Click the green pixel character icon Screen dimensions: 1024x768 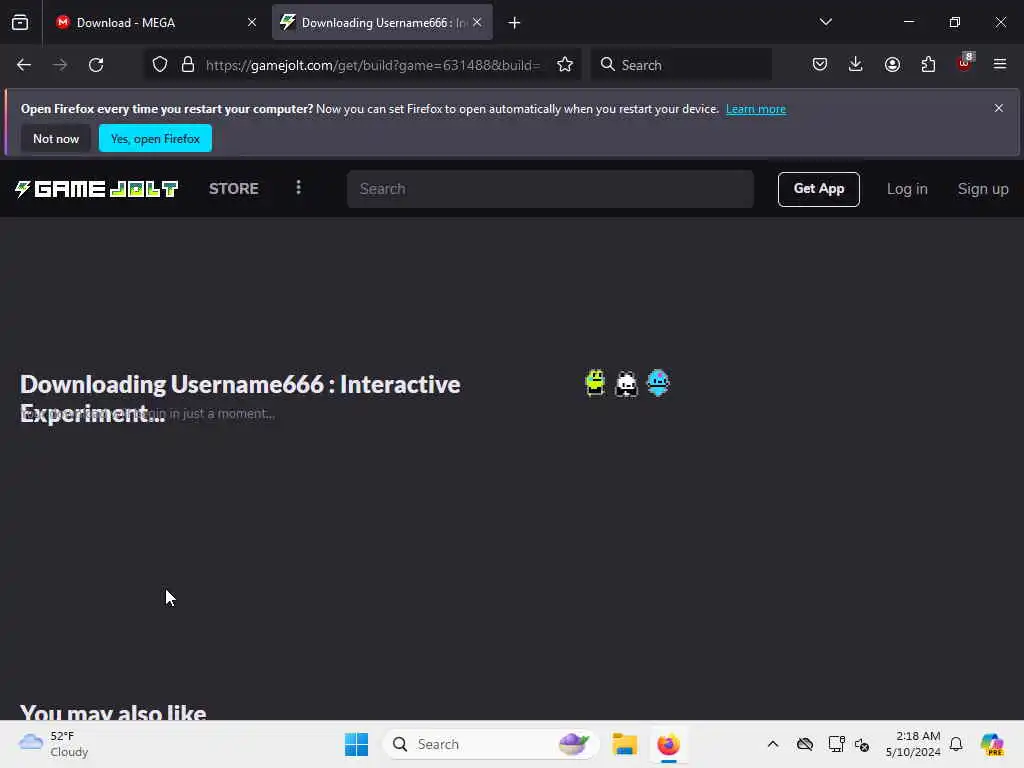pos(595,383)
